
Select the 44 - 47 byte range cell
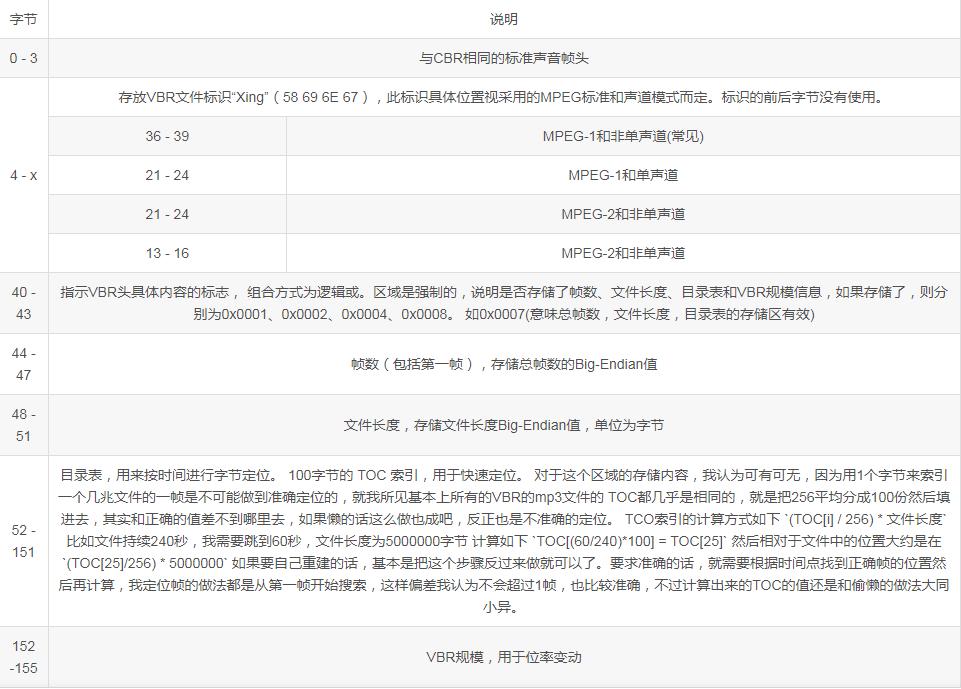[x=25, y=364]
